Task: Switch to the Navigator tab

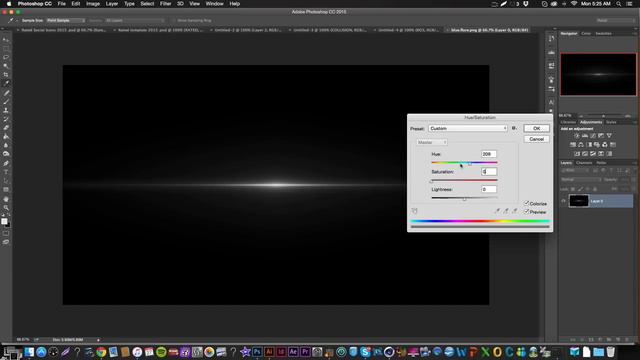Action: [x=569, y=33]
